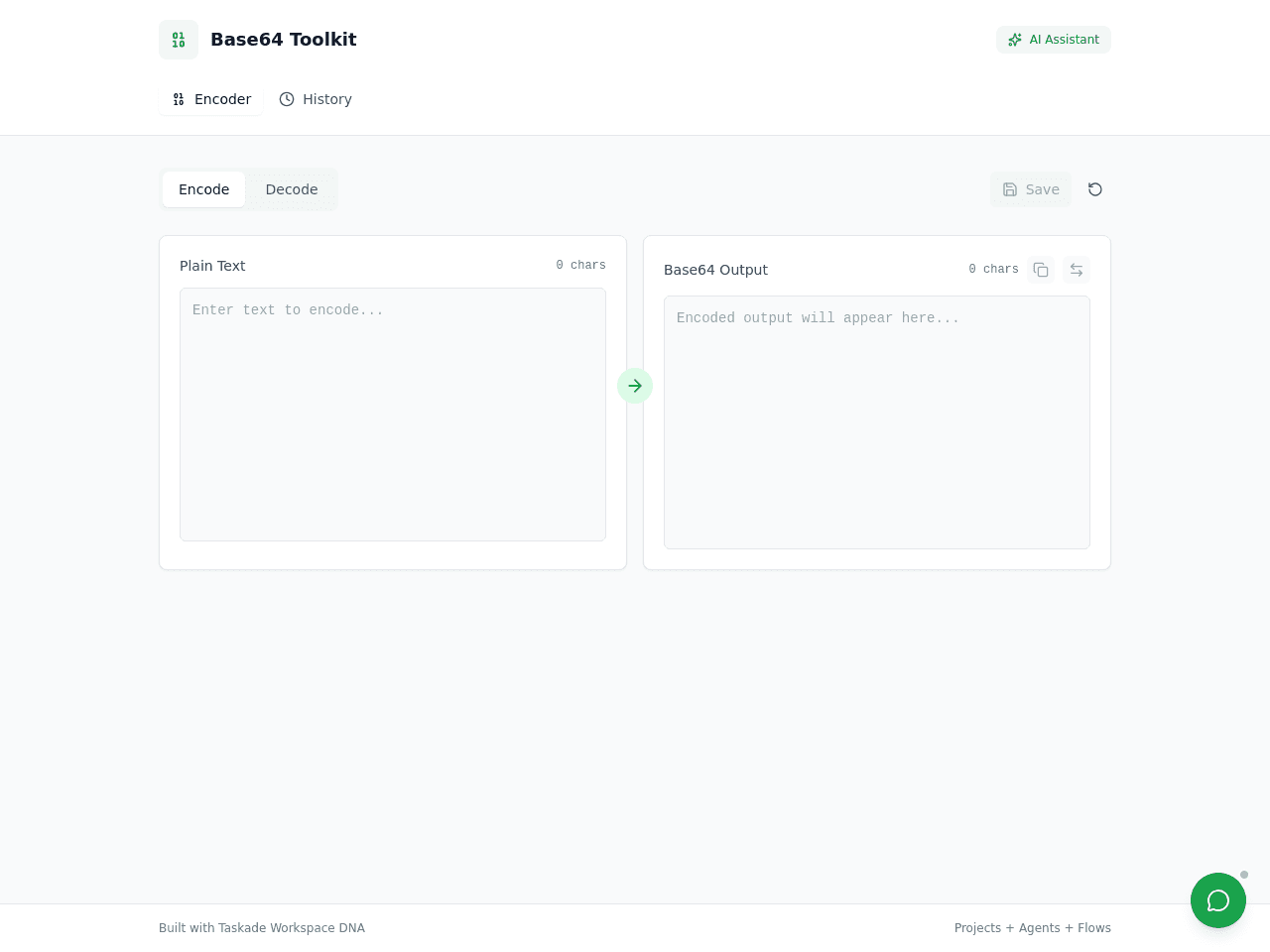Open the History tab
The height and width of the screenshot is (952, 1270).
pyautogui.click(x=316, y=99)
